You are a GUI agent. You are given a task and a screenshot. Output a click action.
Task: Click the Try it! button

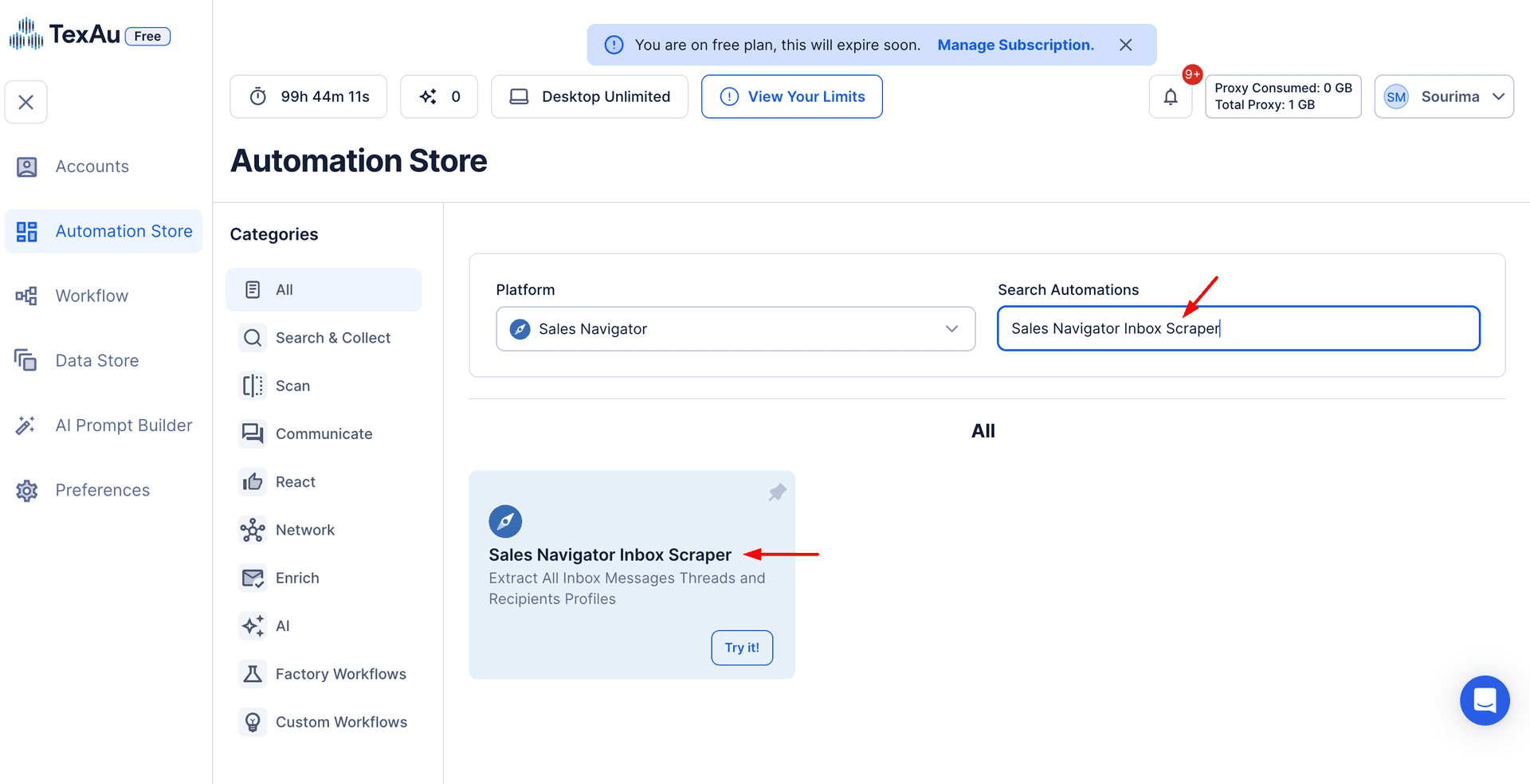click(x=742, y=648)
